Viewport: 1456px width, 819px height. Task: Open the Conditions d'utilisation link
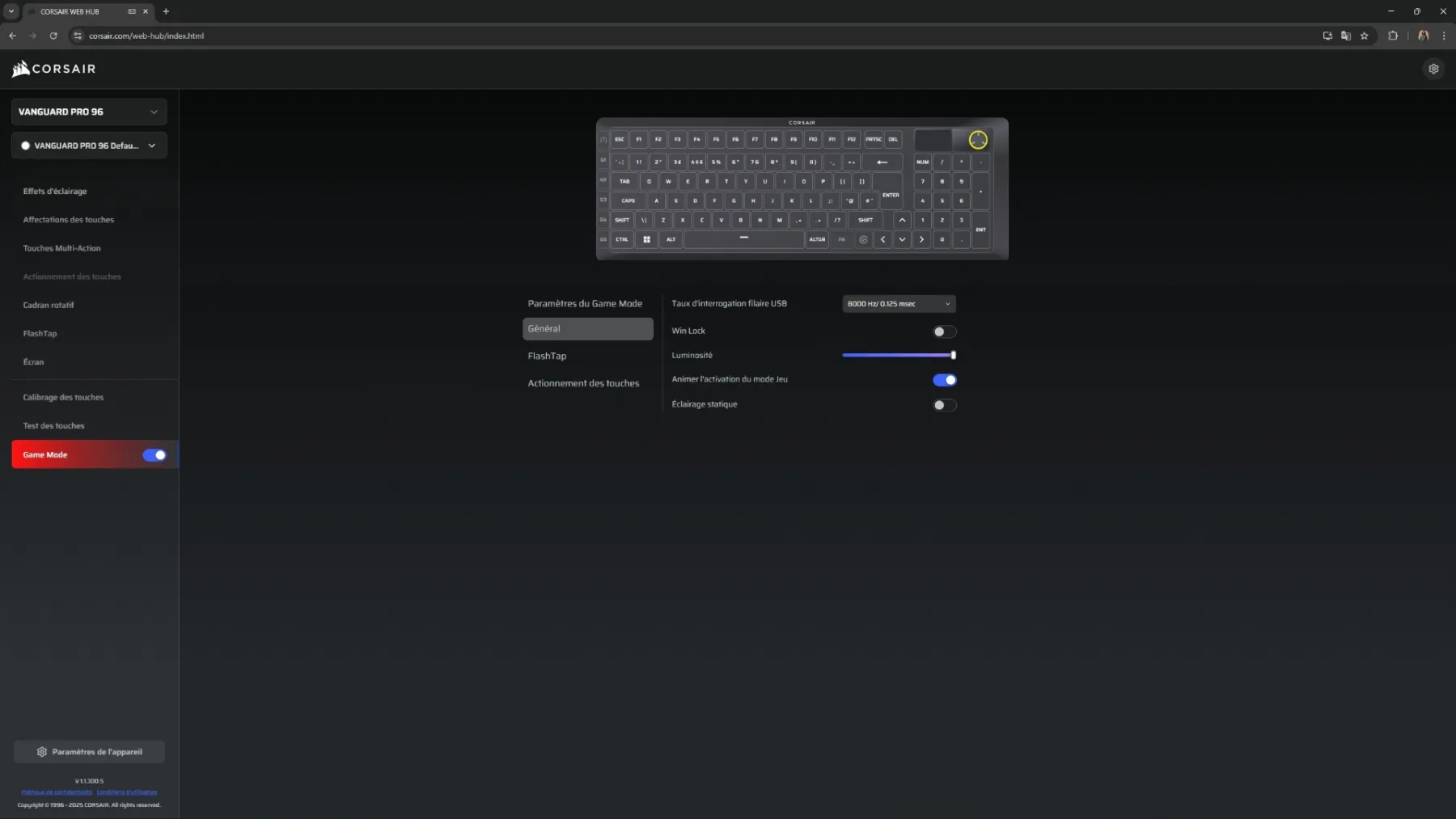(x=127, y=792)
